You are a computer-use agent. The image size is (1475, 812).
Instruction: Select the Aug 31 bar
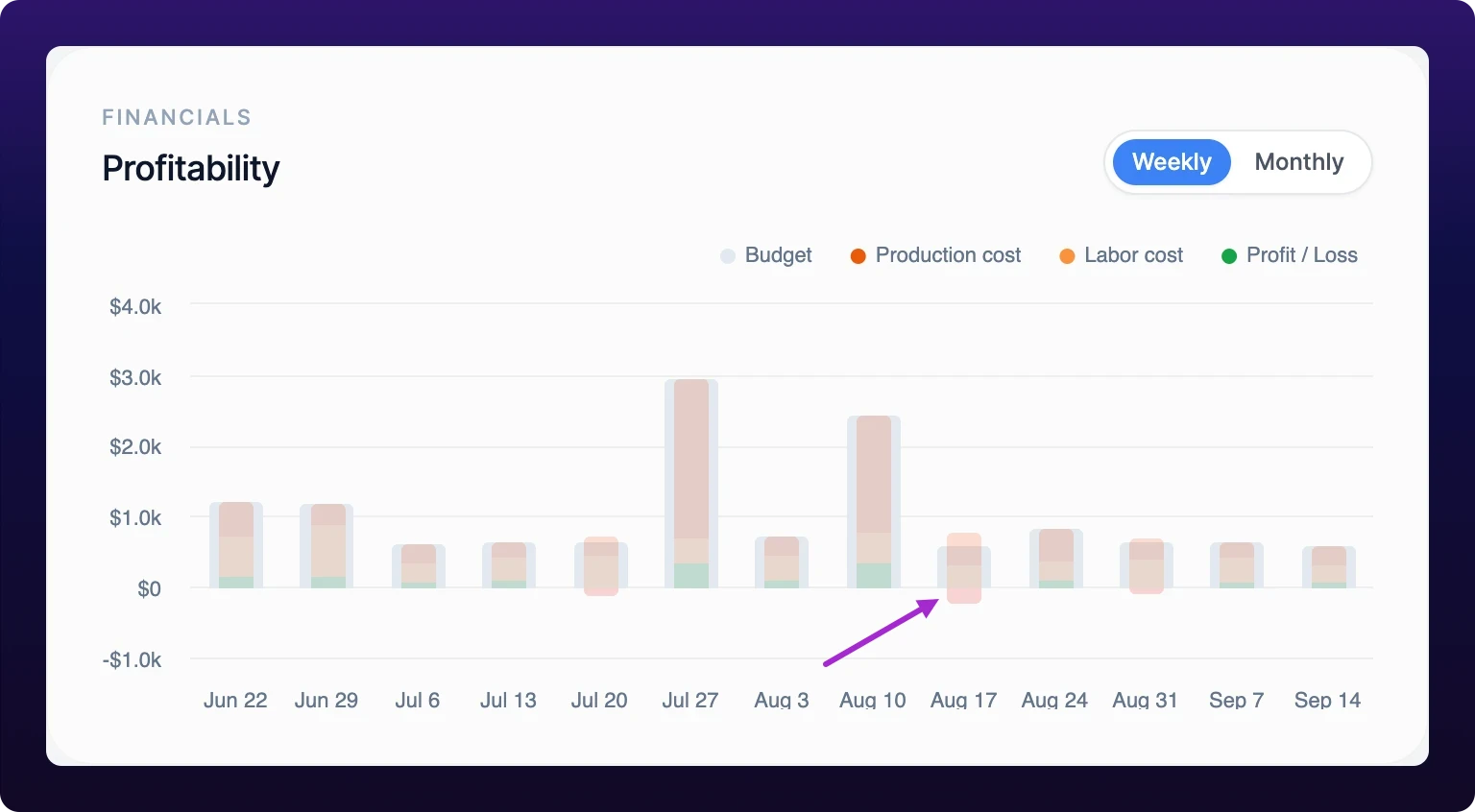coord(1147,566)
